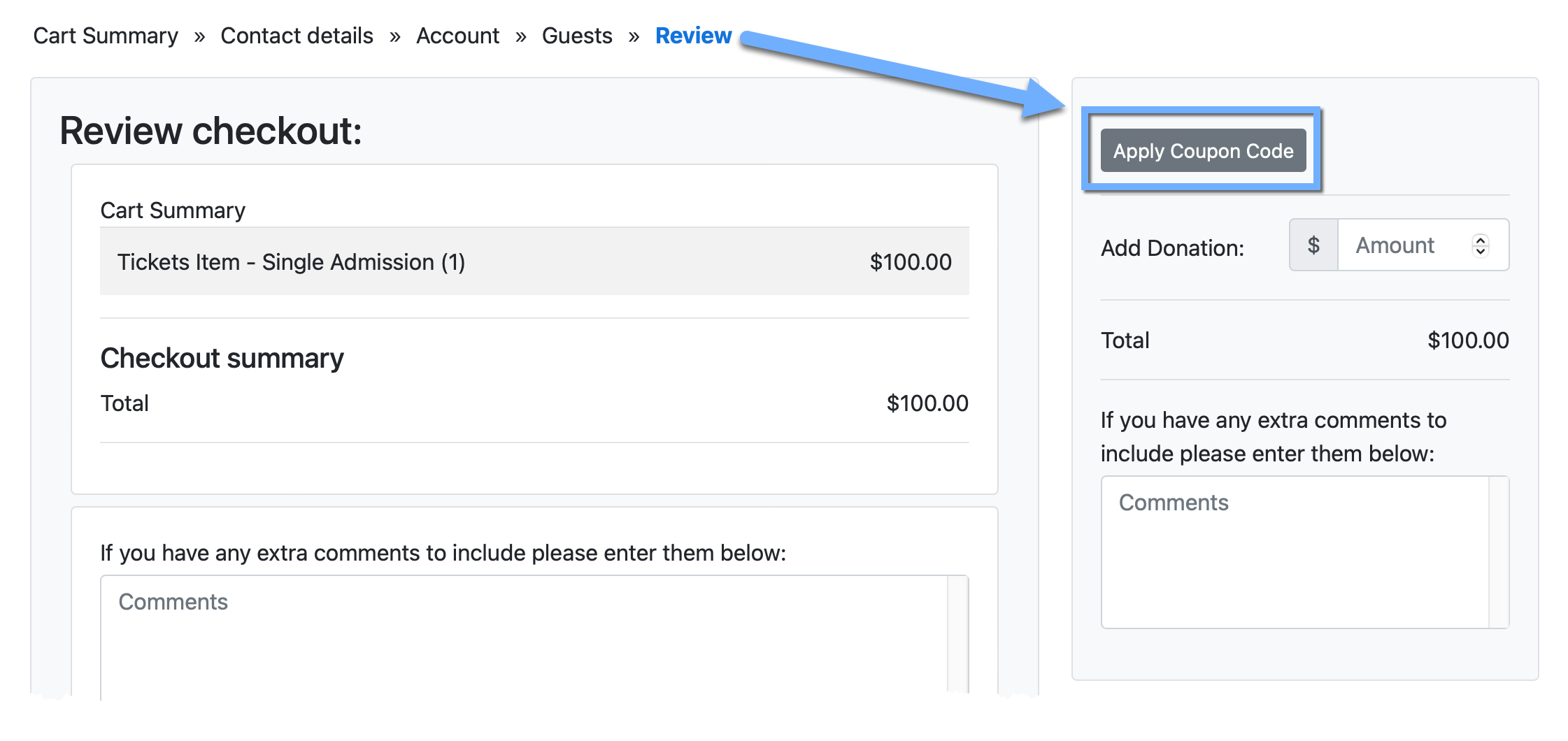The height and width of the screenshot is (741, 1568).
Task: Click the Add Donation label
Action: (x=1172, y=248)
